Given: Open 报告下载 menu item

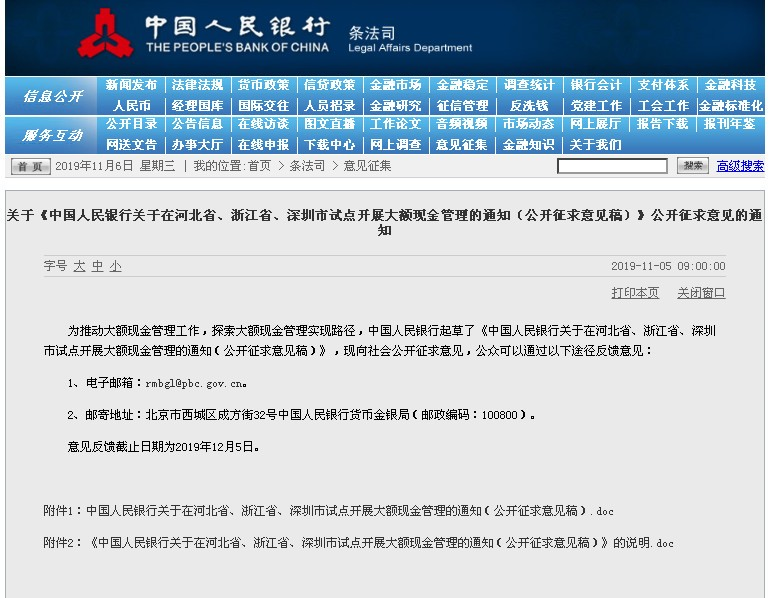Looking at the screenshot, I should click(x=662, y=124).
